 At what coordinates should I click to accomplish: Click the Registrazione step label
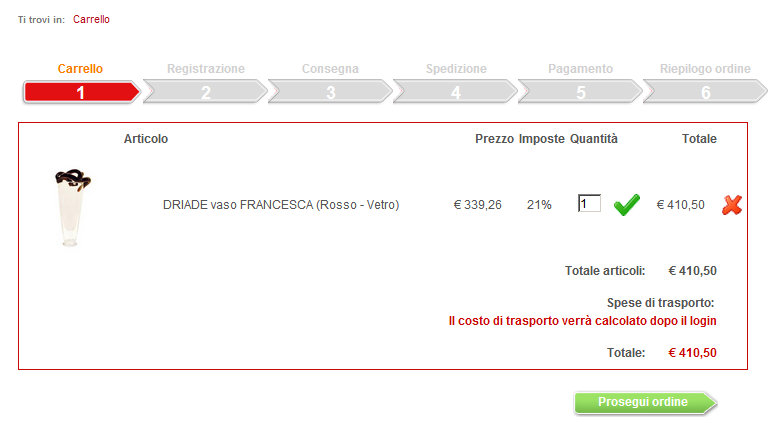(x=206, y=69)
